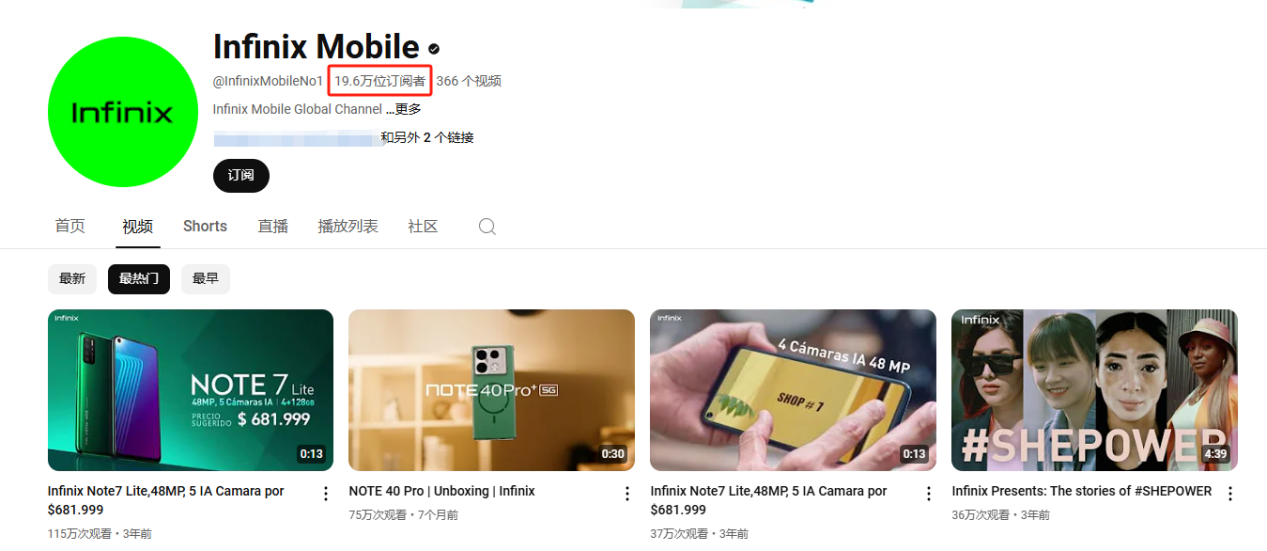This screenshot has width=1267, height=551.
Task: Open three-dot menu for third Note7 Lite video
Action: pyautogui.click(x=928, y=493)
